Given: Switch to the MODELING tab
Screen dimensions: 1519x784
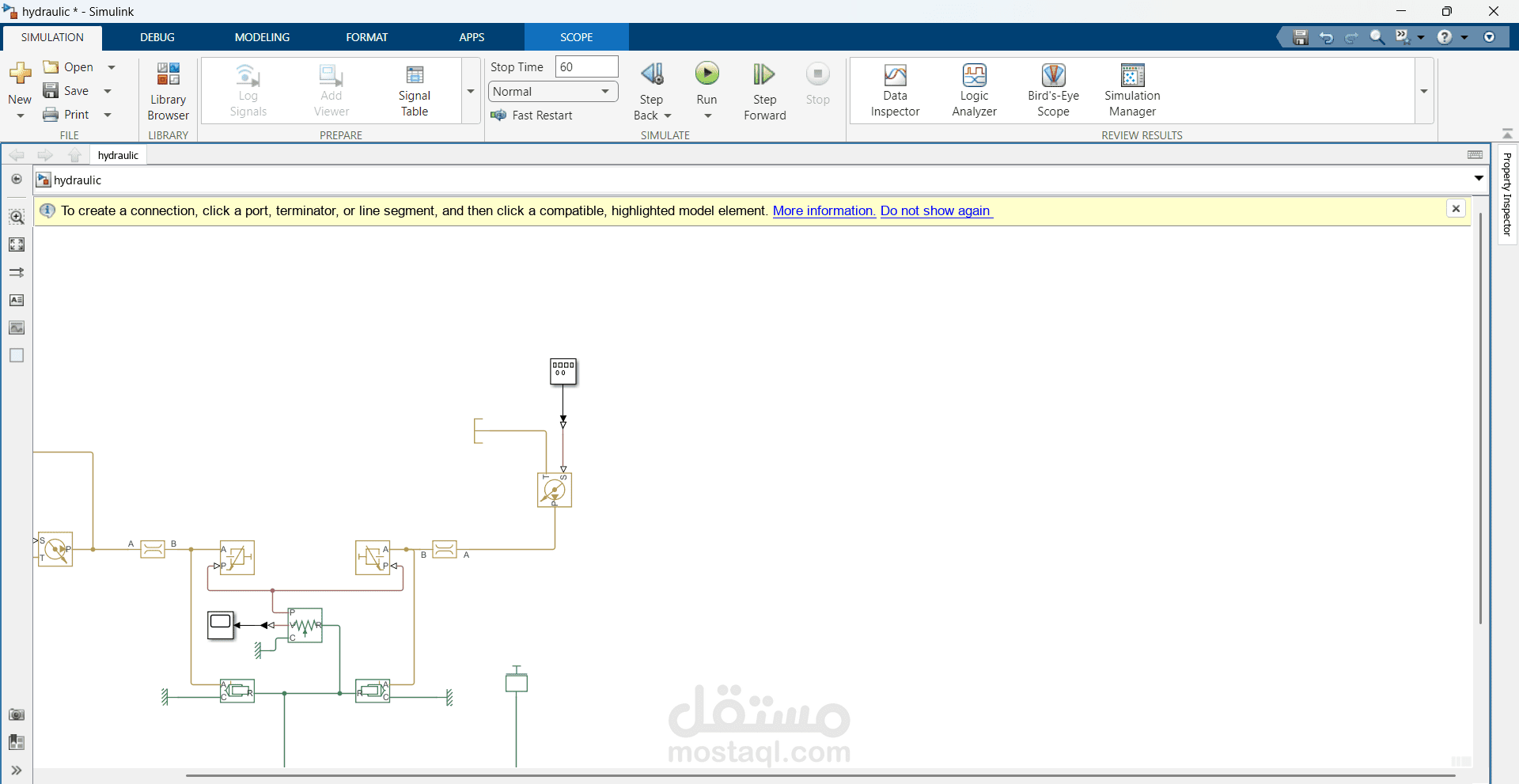Looking at the screenshot, I should coord(262,37).
